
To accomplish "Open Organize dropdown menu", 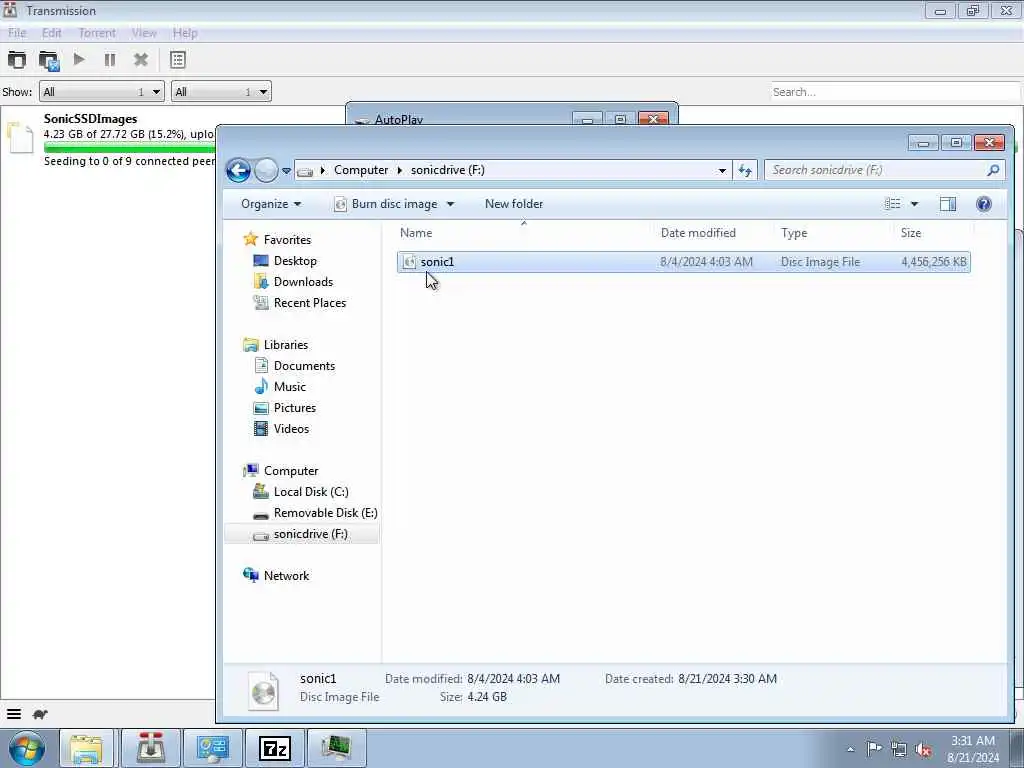I will (x=271, y=204).
